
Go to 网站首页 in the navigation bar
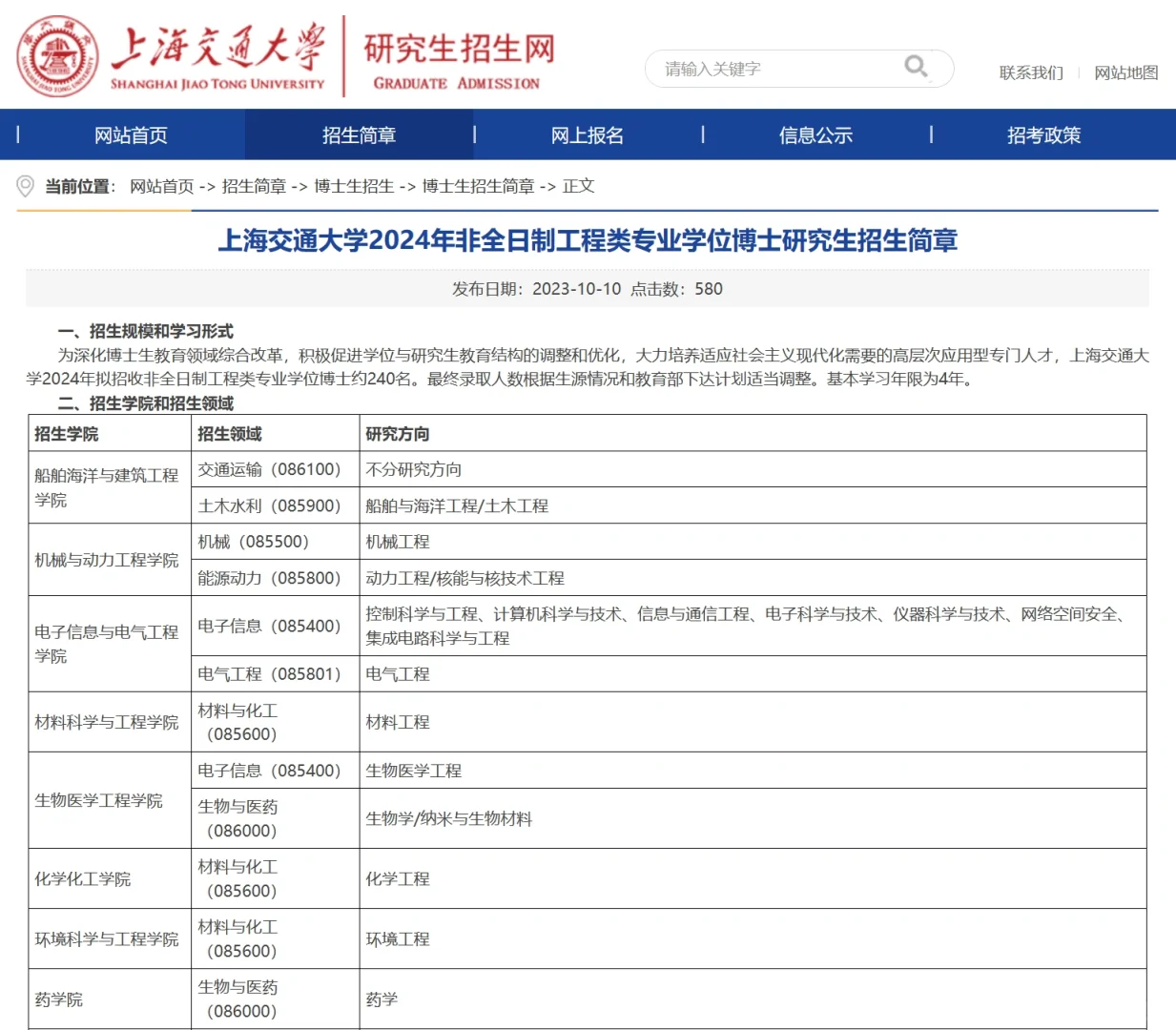point(131,135)
